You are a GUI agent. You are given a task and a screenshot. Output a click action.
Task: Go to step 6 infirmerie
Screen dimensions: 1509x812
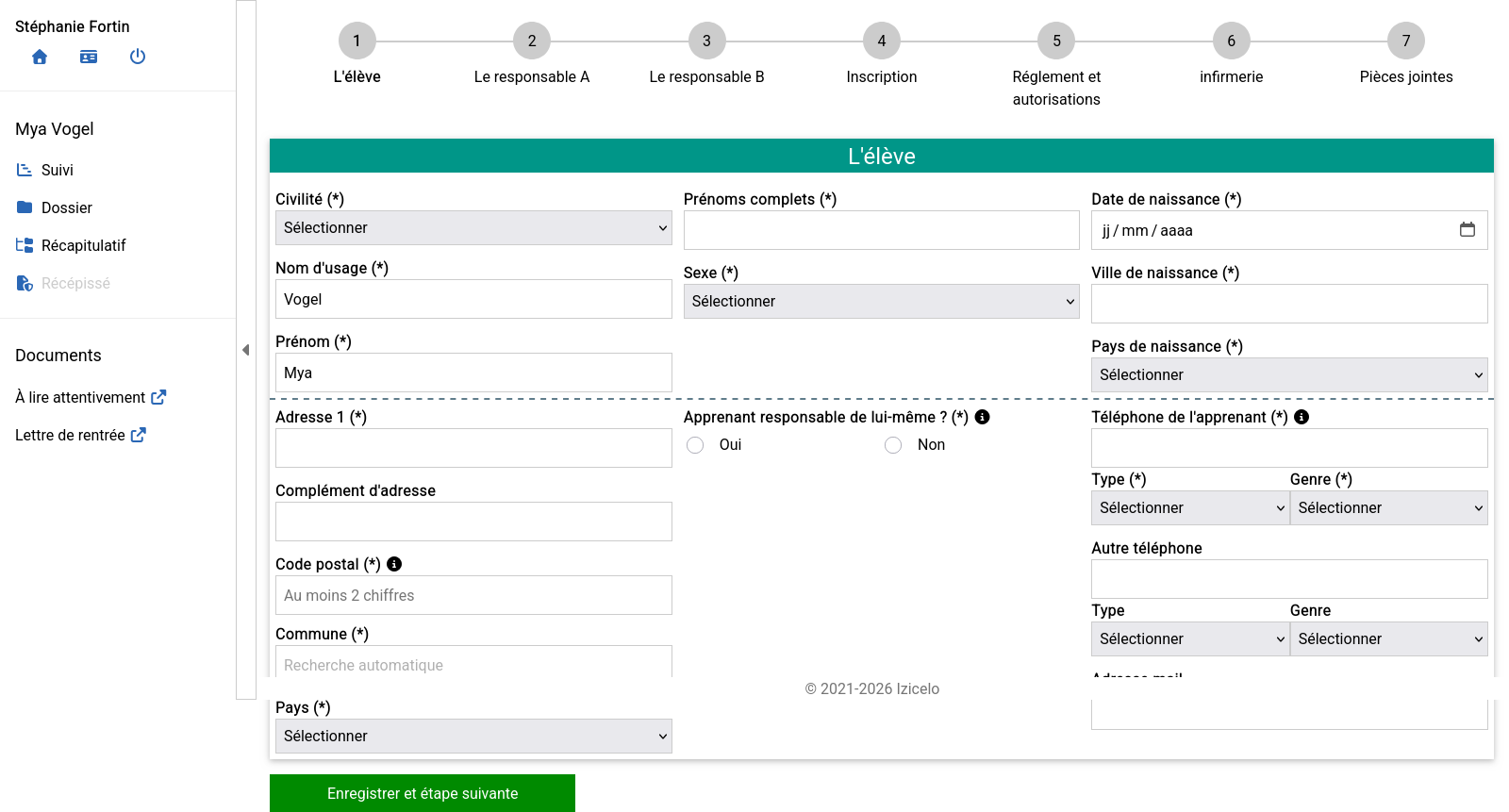click(x=1231, y=41)
